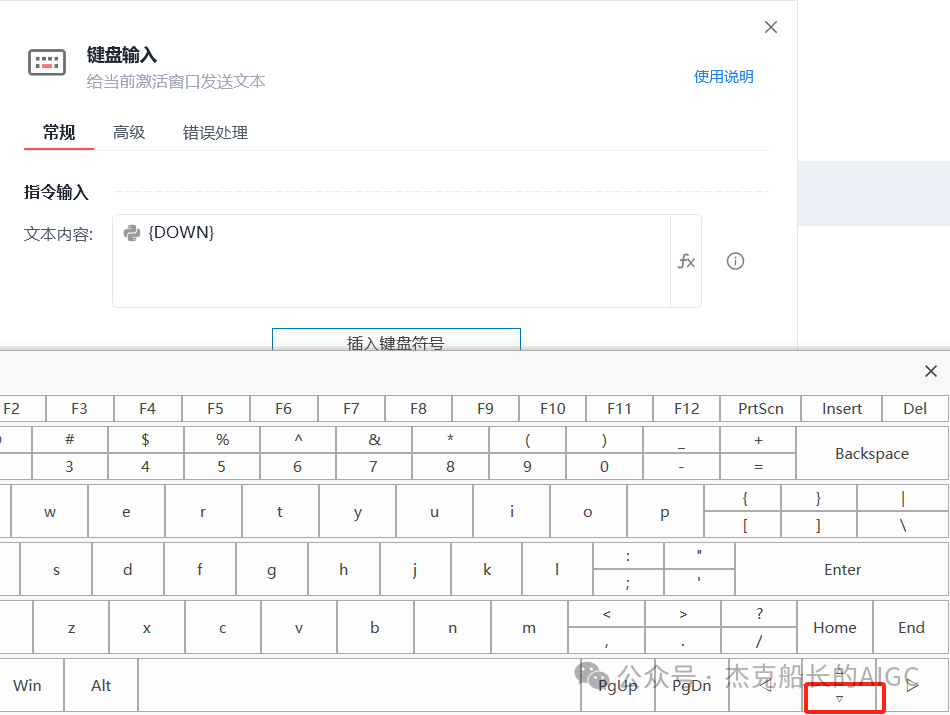The image size is (950, 715).
Task: Click the keyboard input icon beside 键盘输入 title
Action: (46, 62)
